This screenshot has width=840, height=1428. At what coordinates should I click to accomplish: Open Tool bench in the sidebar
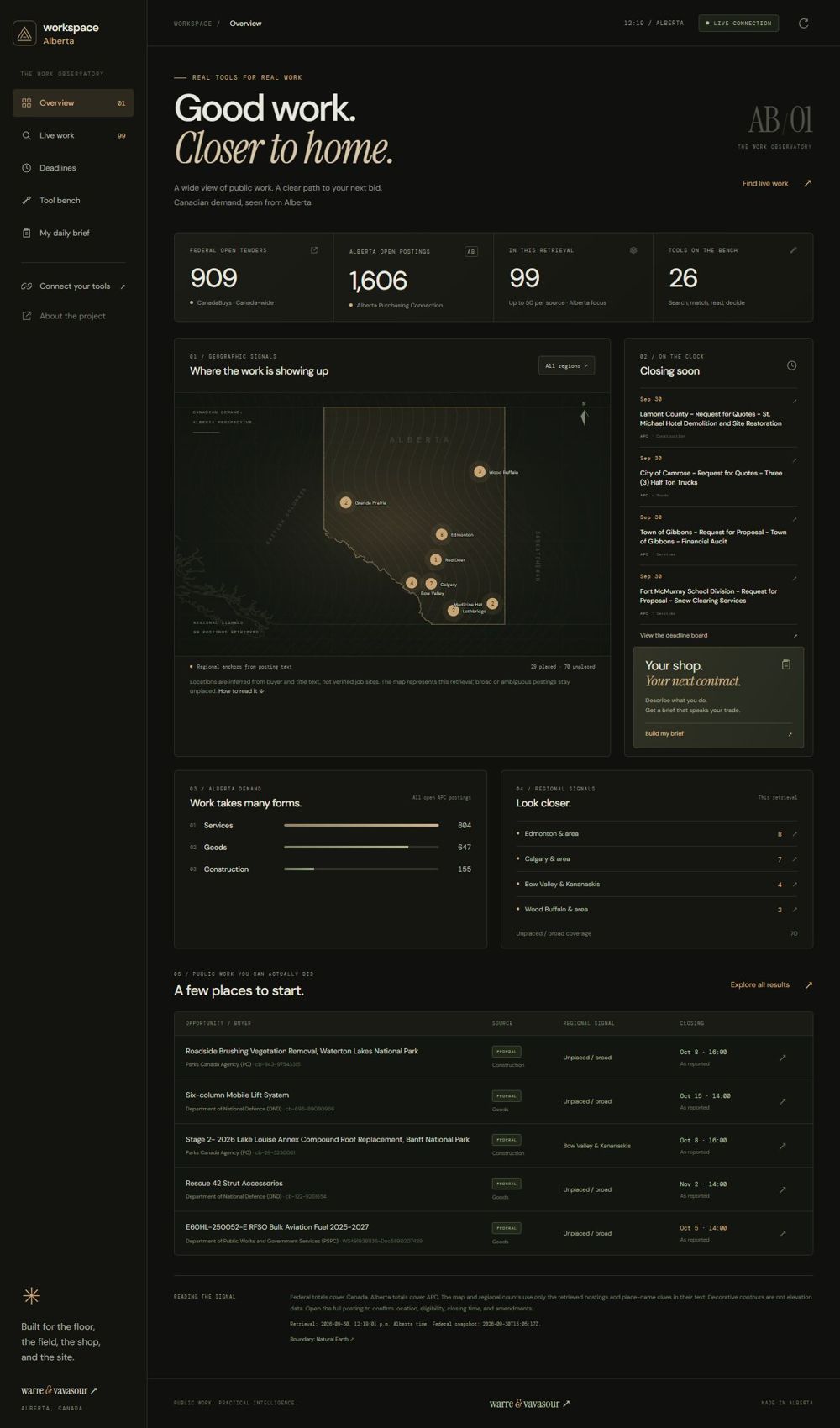tap(73, 201)
